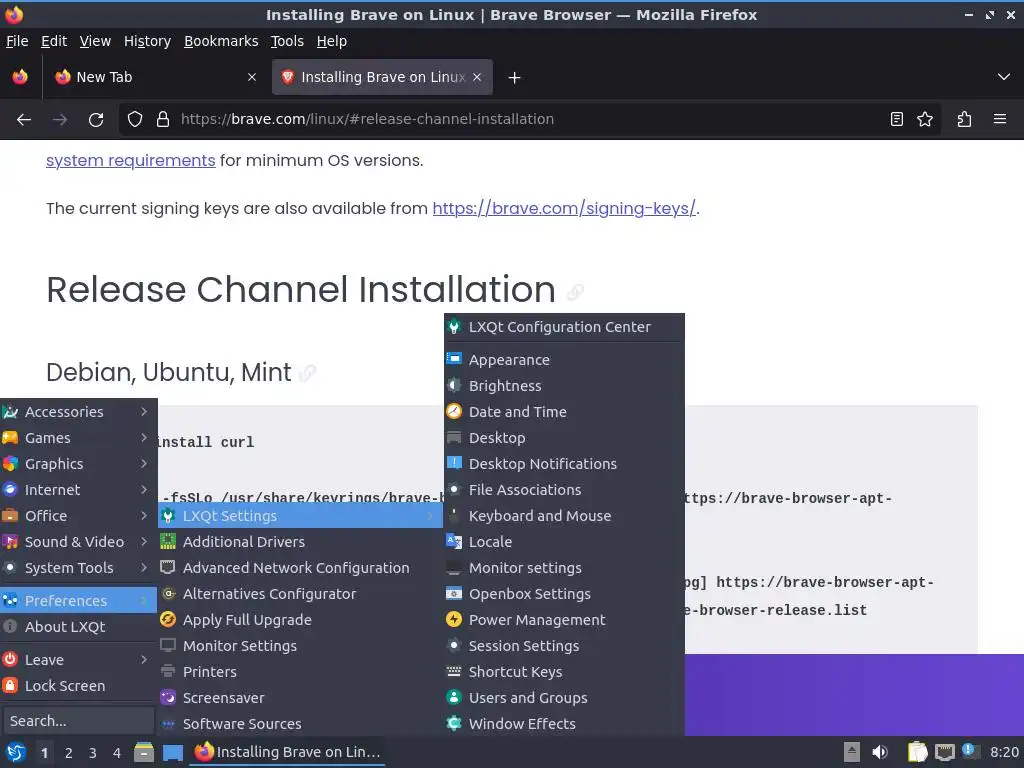This screenshot has width=1024, height=768.
Task: Close the Installing Brave on Linux tab
Action: (x=477, y=77)
